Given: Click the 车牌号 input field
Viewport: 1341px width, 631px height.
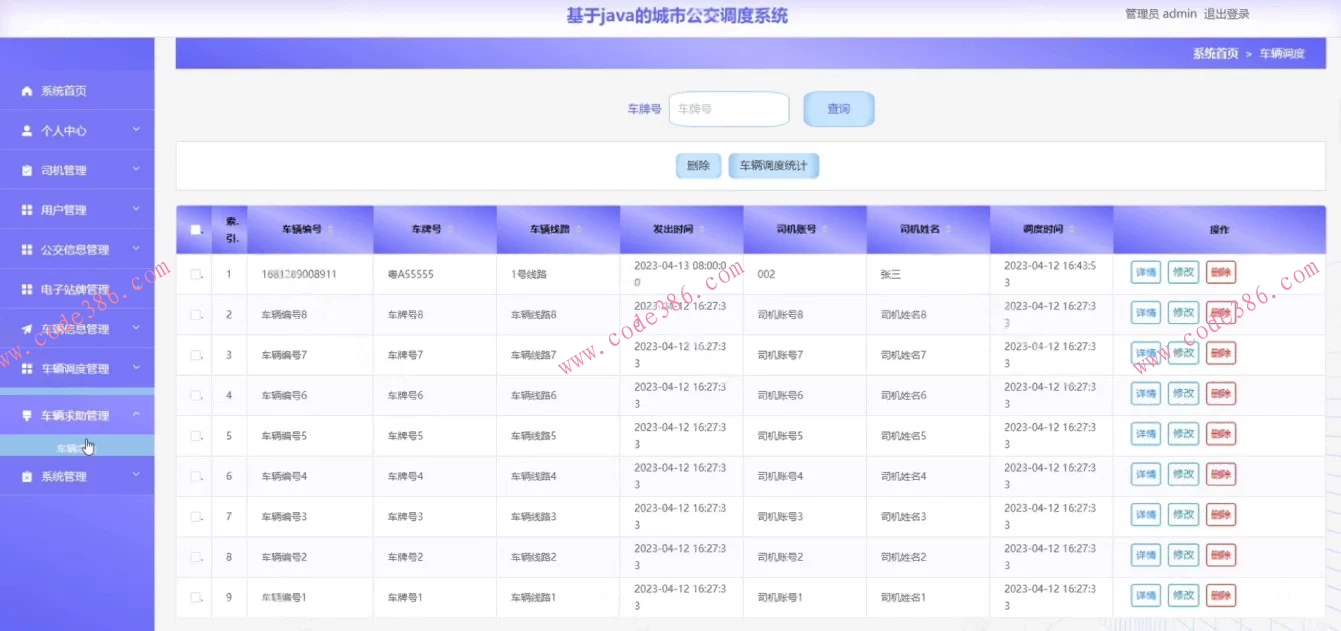Looking at the screenshot, I should click(x=728, y=109).
